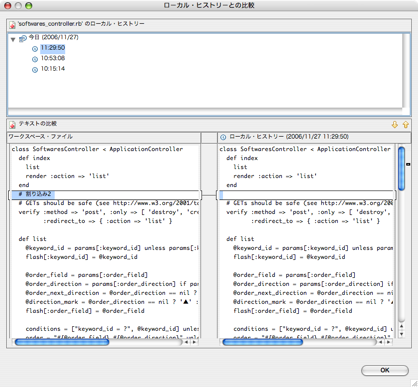Click the left pane horizontal scrollbar thumb
Image resolution: width=418 pixels, height=387 pixels.
[62, 342]
